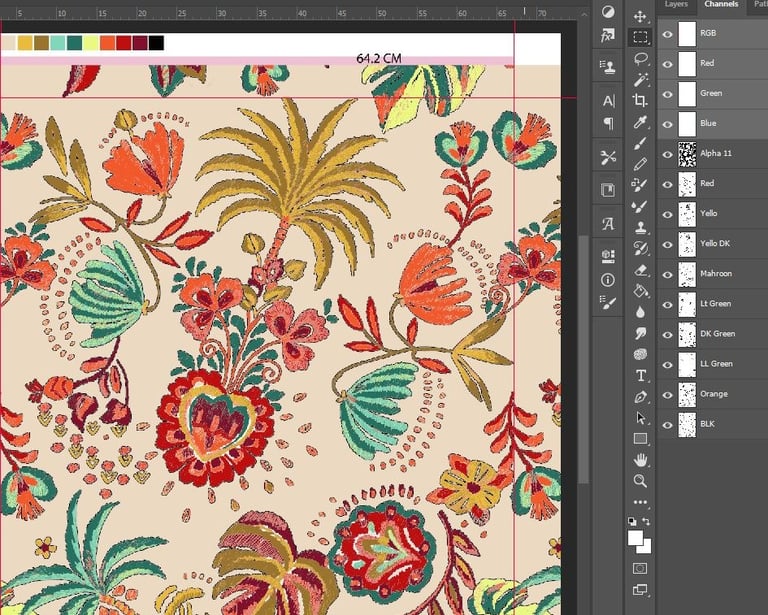Select the Zoom magnifier tool

(640, 481)
